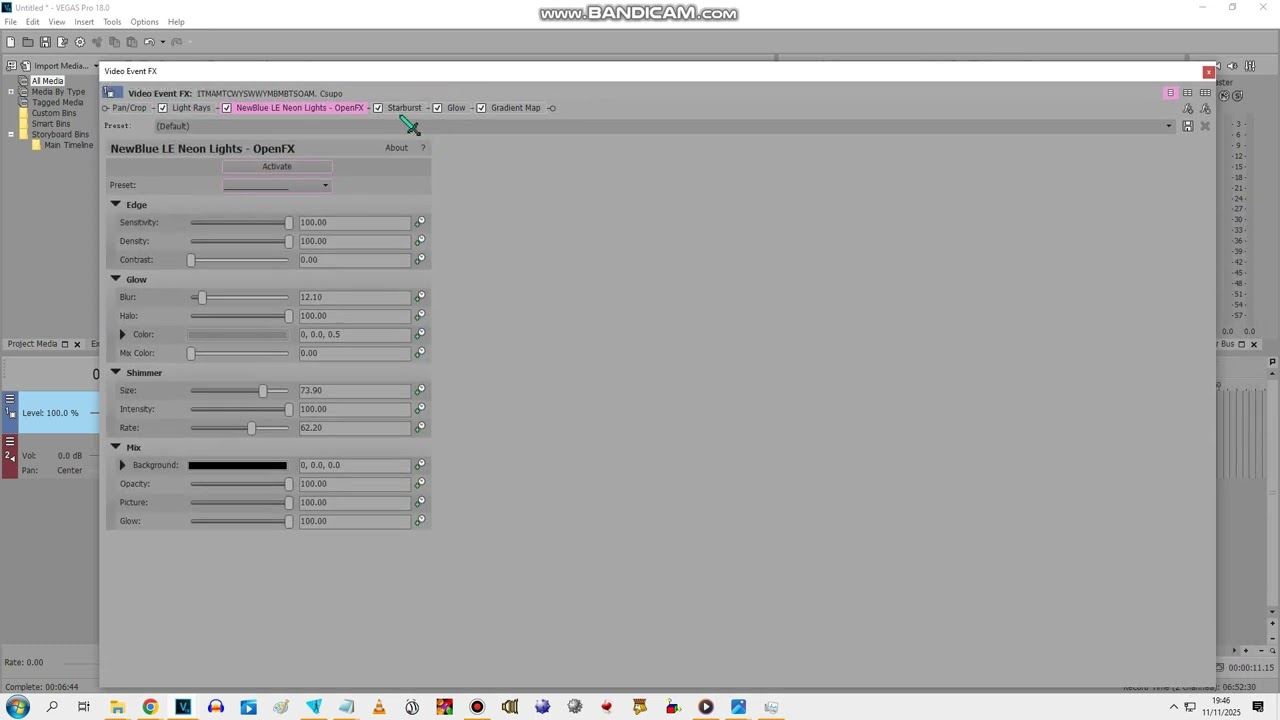1280x720 pixels.
Task: Disable NewBlue LE Neon Lights effect checkbox
Action: (x=227, y=108)
